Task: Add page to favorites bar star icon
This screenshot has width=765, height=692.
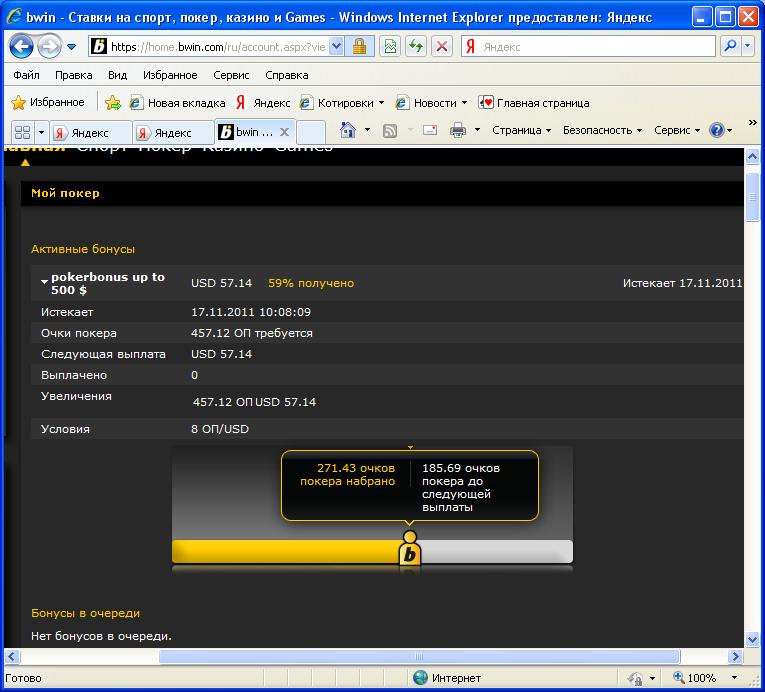Action: point(113,102)
